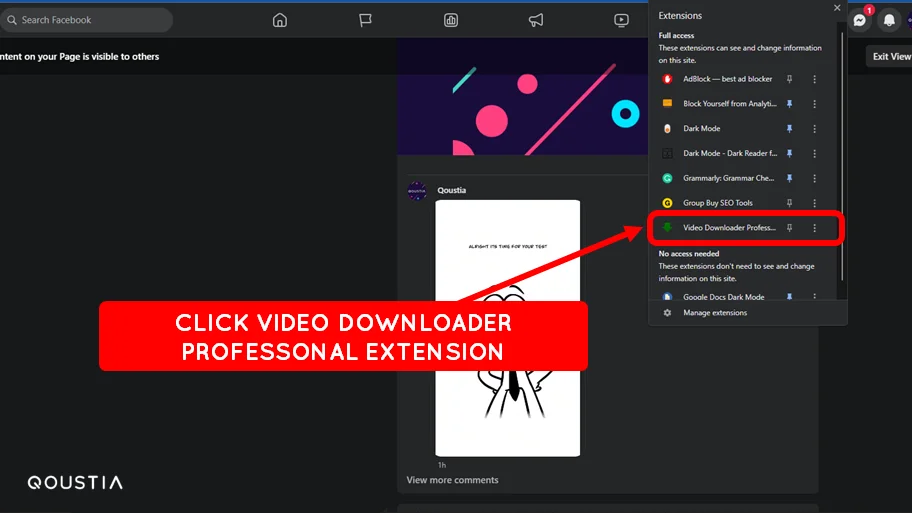Open more options for Dark Mode

pos(814,129)
